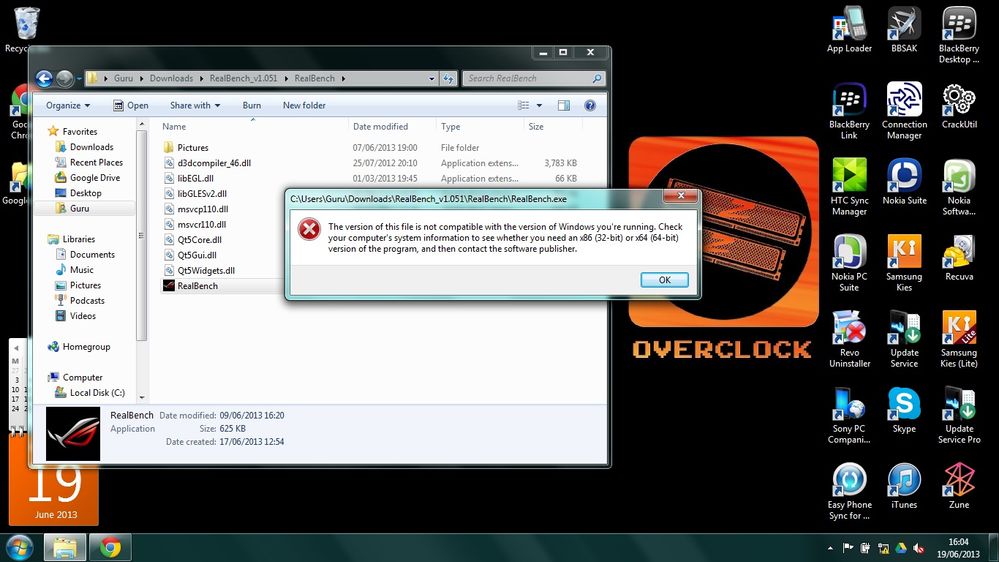Click the Explorer back arrow
999x562 pixels.
(44, 78)
